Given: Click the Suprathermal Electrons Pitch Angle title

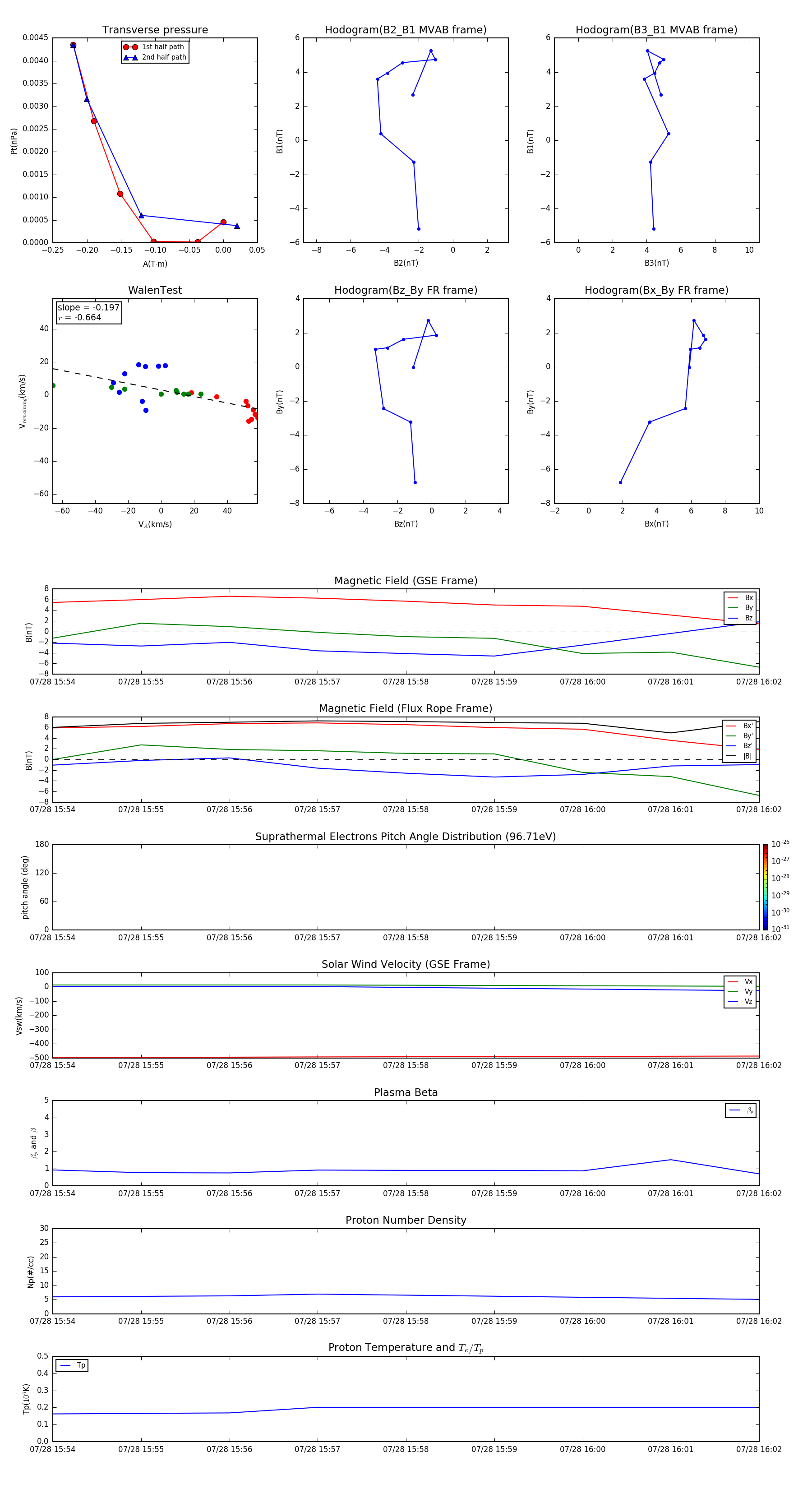Looking at the screenshot, I should [406, 837].
